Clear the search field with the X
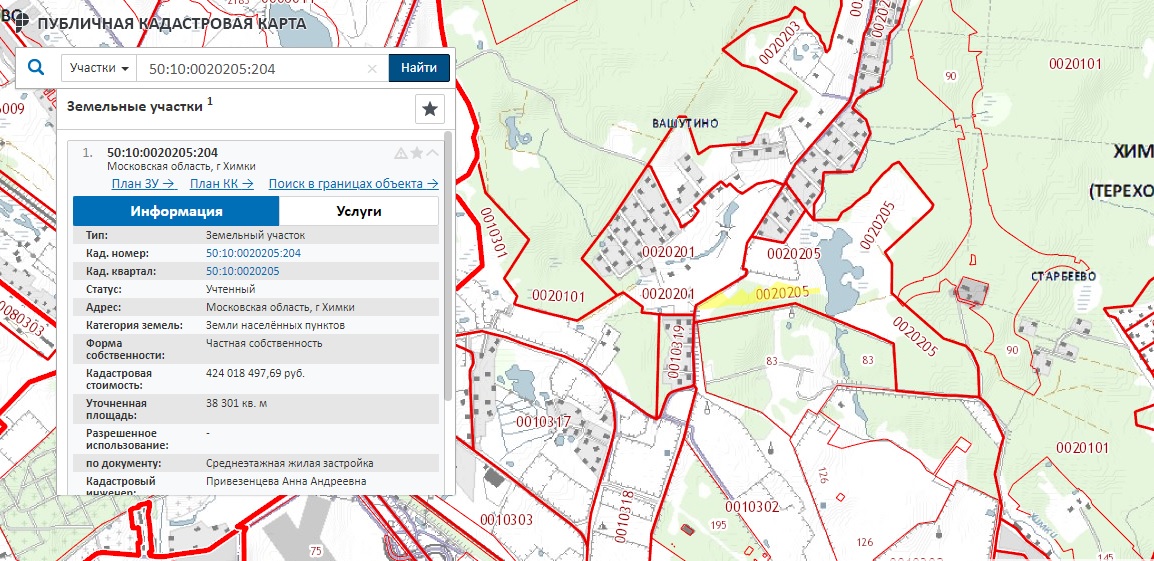 372,69
